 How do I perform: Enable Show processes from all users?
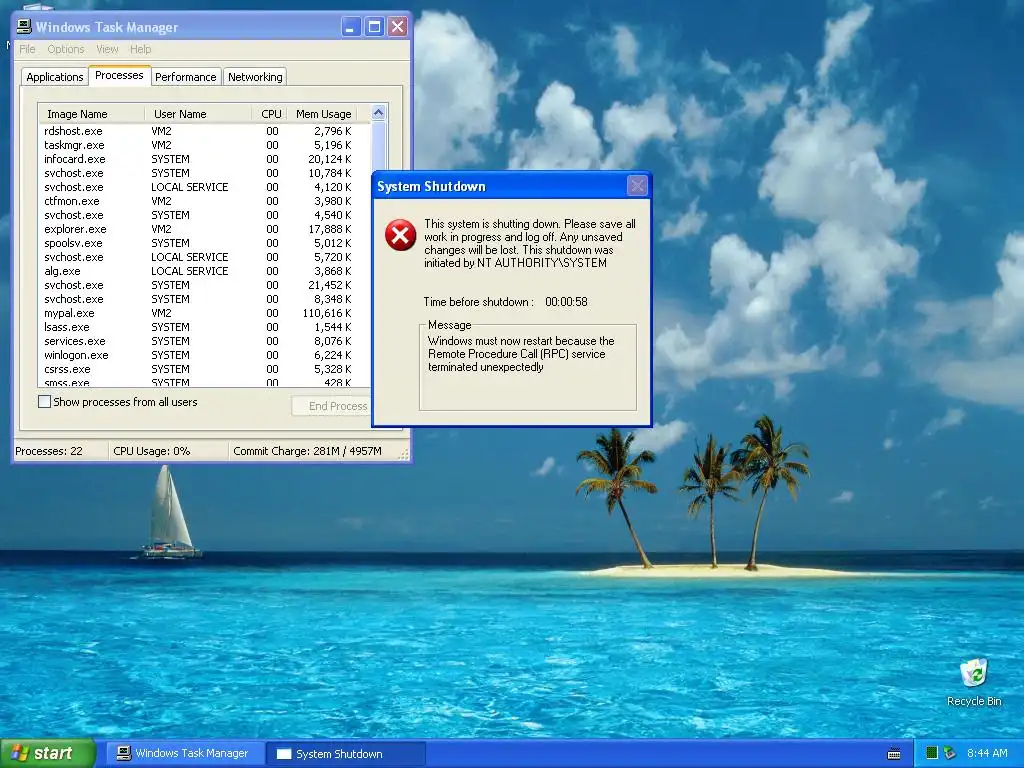44,402
